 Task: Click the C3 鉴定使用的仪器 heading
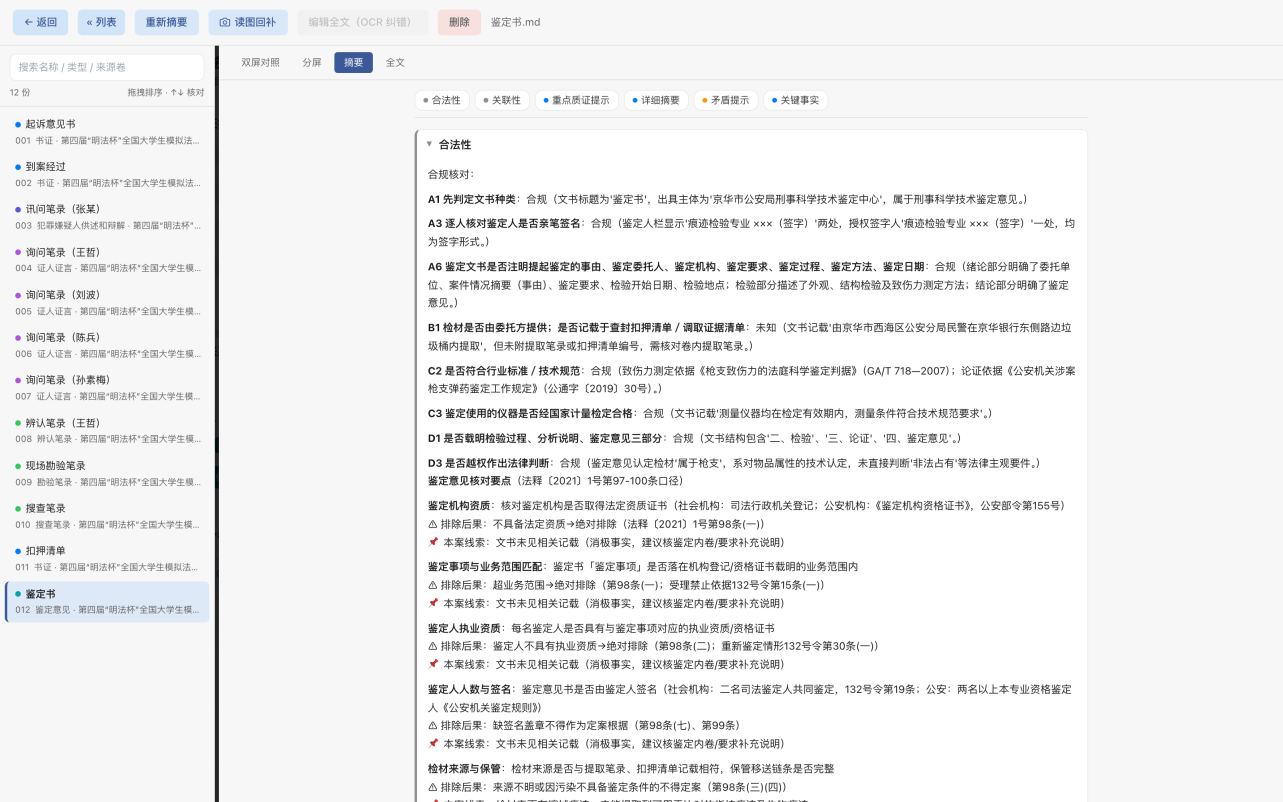(530, 413)
